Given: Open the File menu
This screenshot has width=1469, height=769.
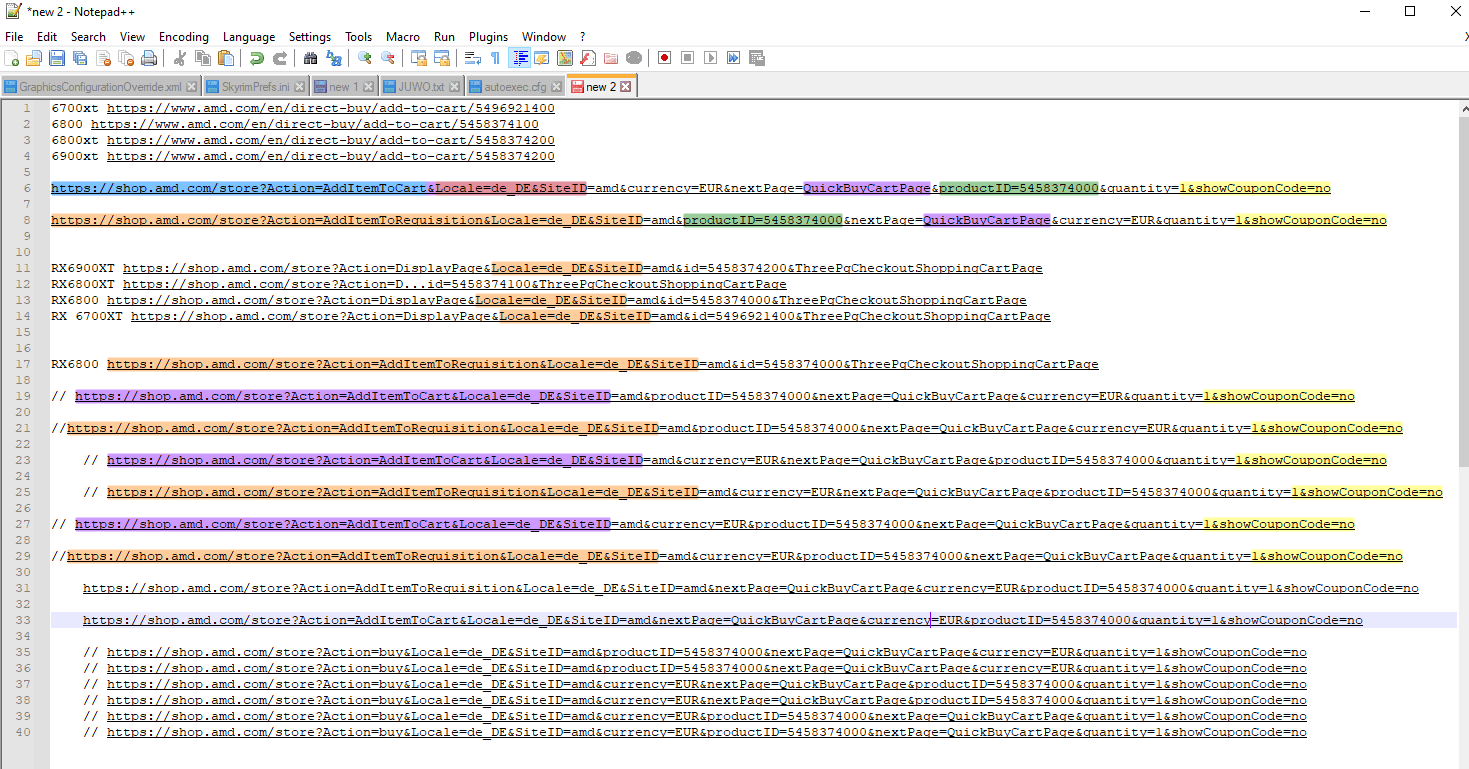Looking at the screenshot, I should click(14, 36).
